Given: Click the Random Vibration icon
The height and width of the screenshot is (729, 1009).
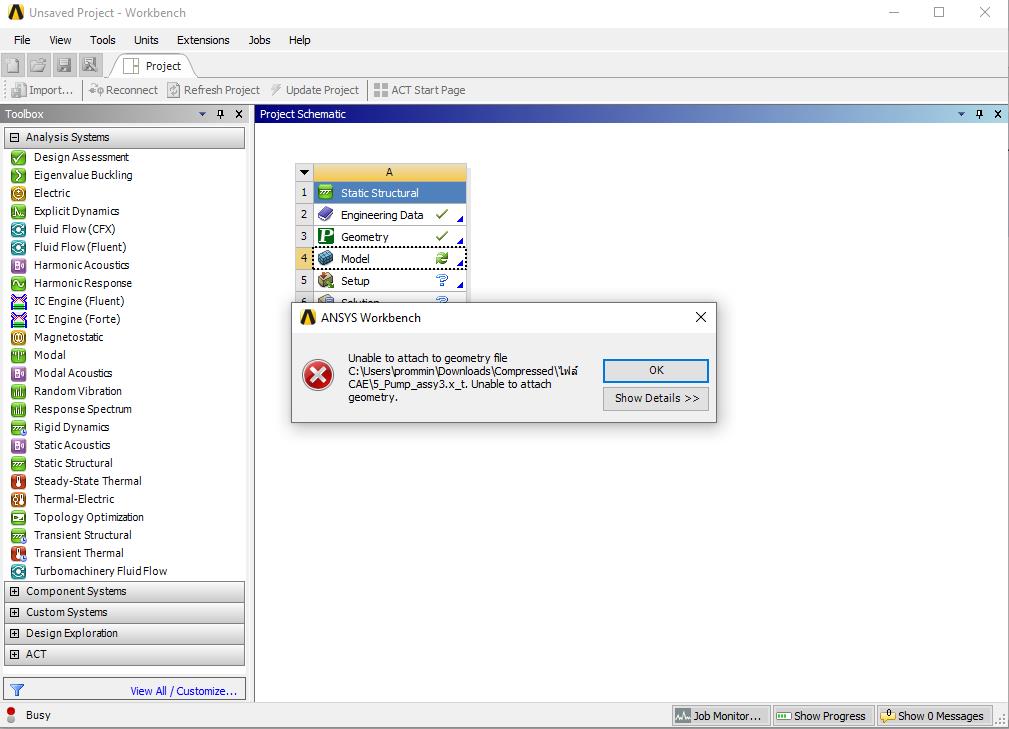Looking at the screenshot, I should [19, 391].
